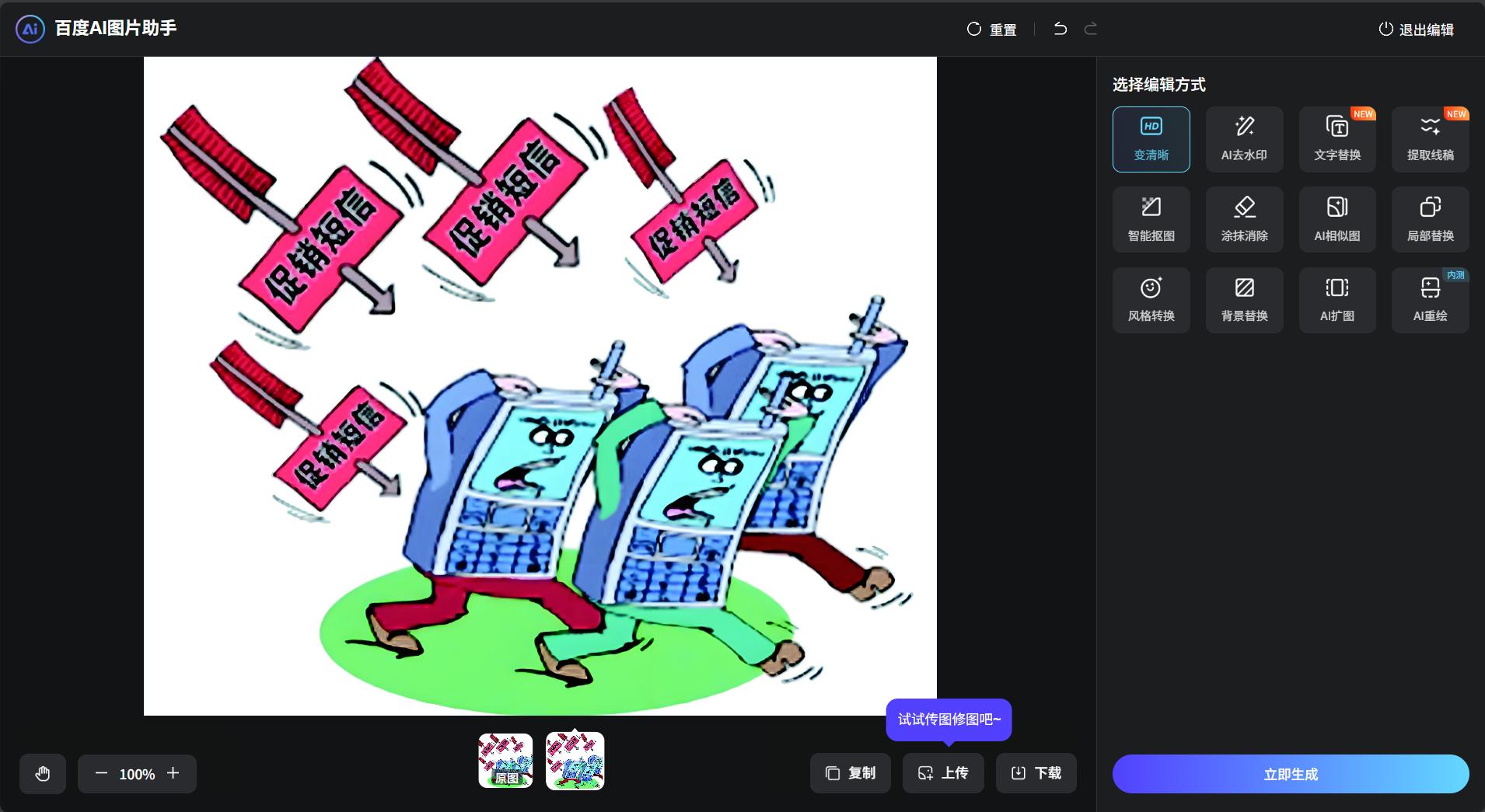Choose the AI去水印 watermark removal tool
Screen dimensions: 1485x812
coord(1244,139)
